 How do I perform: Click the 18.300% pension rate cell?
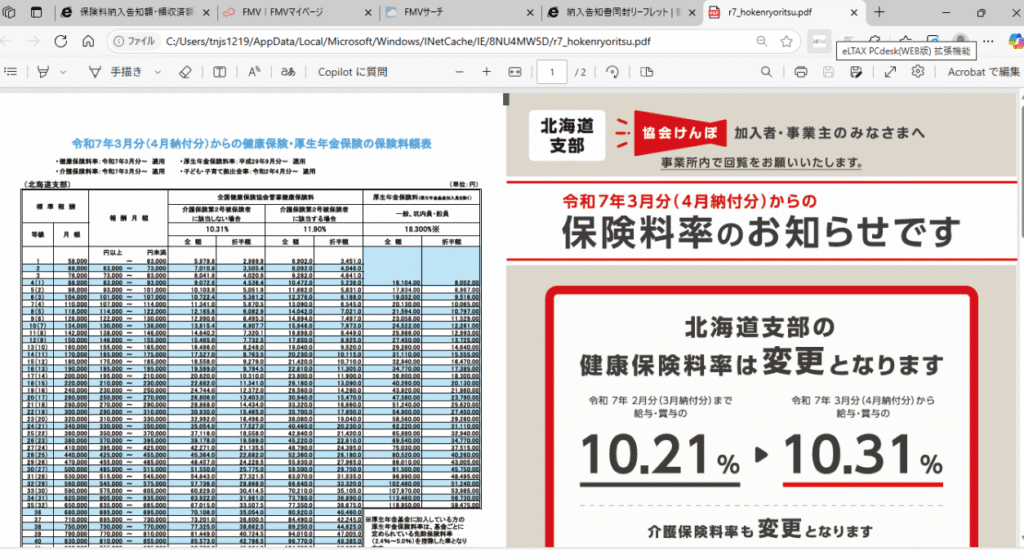(x=421, y=229)
